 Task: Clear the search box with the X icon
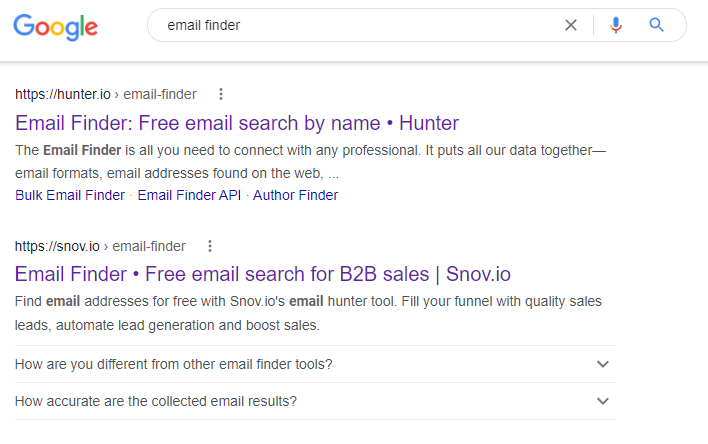point(571,25)
